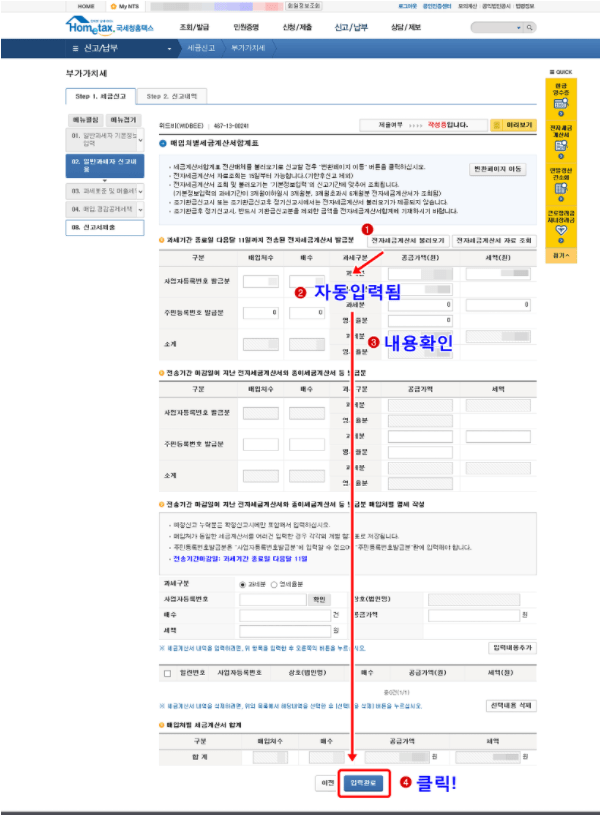Open the 신고/납부 top menu

click(x=351, y=27)
